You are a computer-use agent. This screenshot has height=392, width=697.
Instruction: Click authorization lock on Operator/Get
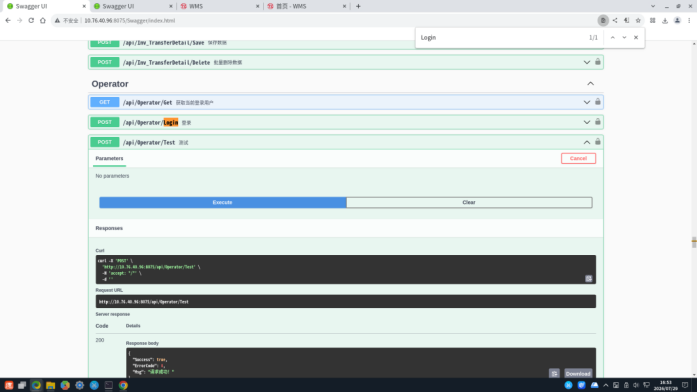(598, 102)
